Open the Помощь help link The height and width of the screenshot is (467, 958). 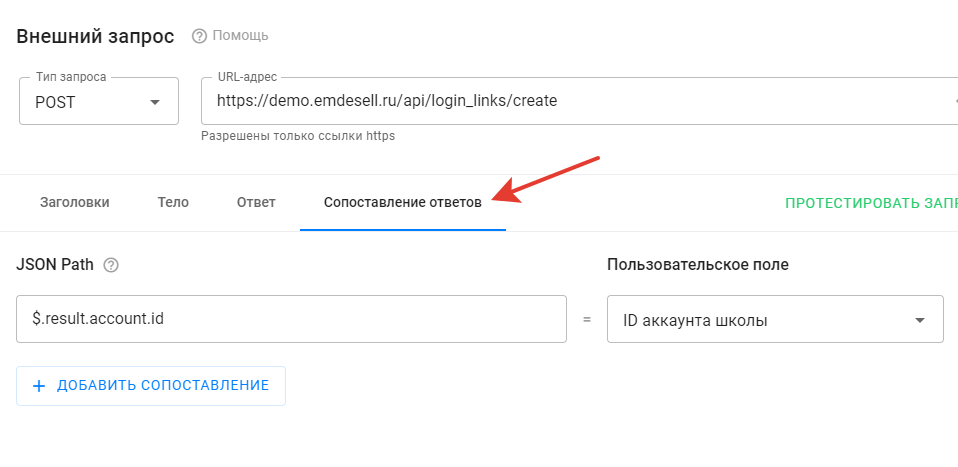tap(240, 36)
